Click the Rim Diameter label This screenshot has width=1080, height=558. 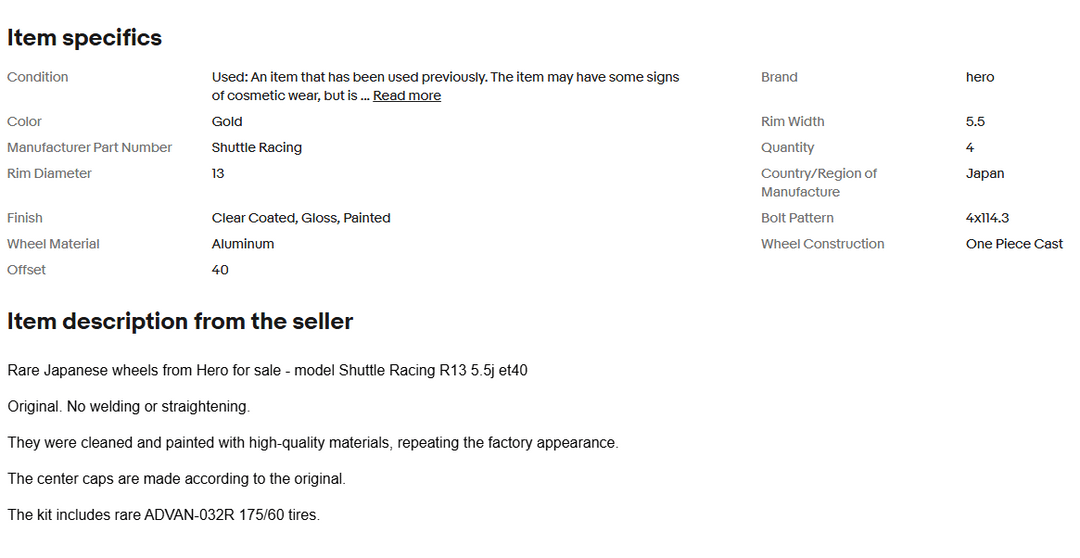(49, 174)
